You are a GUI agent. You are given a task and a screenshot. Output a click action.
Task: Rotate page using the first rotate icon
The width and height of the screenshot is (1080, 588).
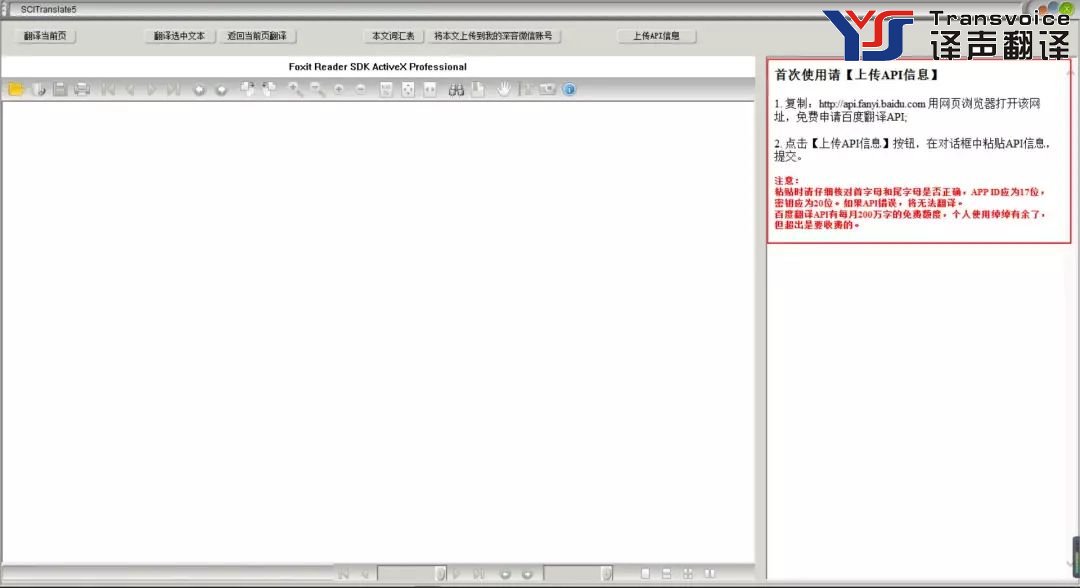(247, 89)
